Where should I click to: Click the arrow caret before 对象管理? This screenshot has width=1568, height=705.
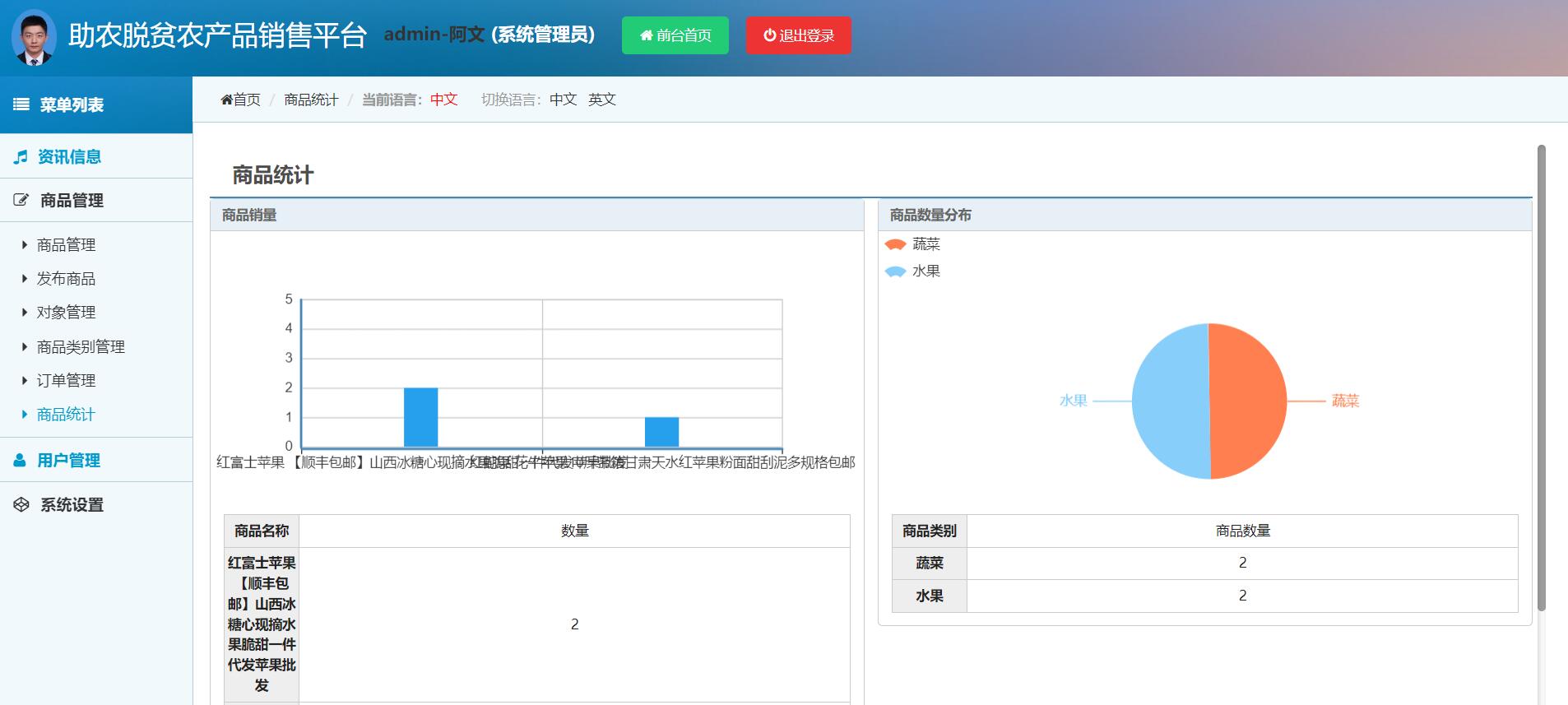[25, 312]
